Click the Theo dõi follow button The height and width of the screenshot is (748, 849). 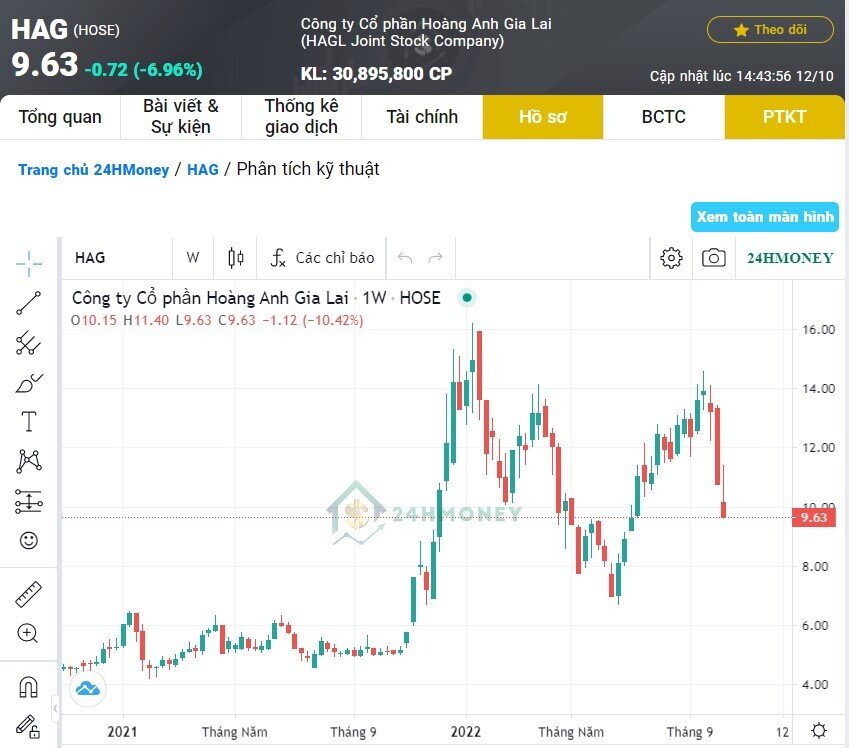(770, 30)
